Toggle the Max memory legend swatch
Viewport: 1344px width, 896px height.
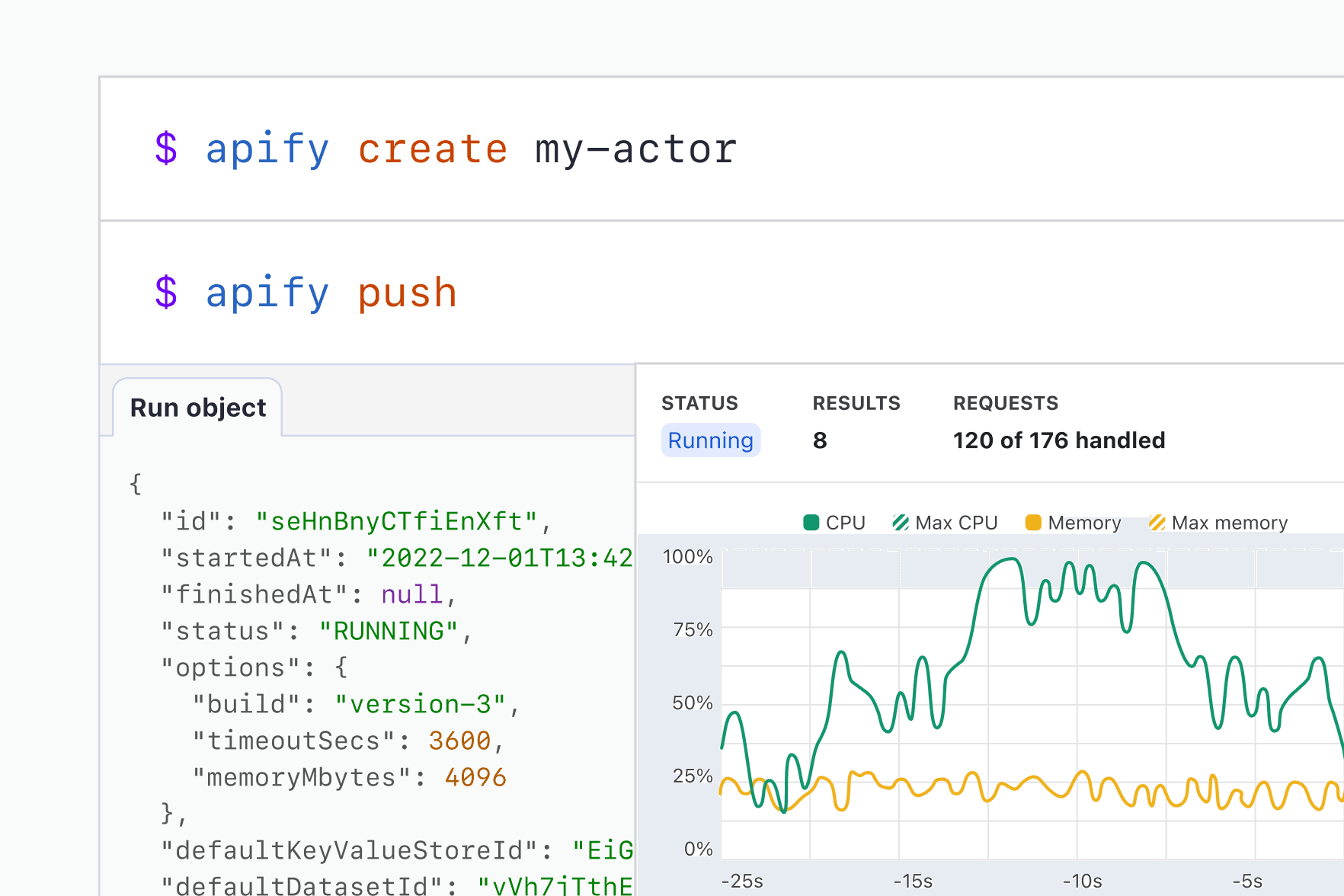[1157, 523]
